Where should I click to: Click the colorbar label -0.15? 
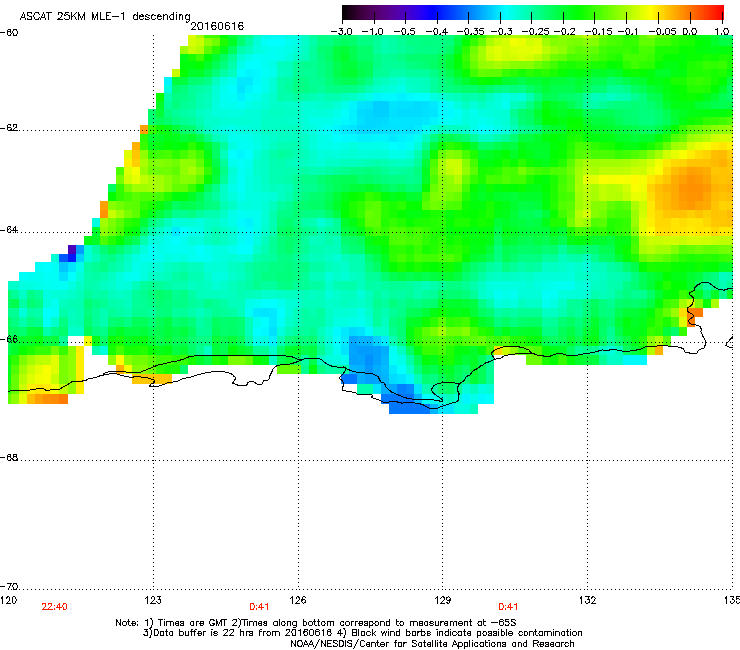point(598,32)
